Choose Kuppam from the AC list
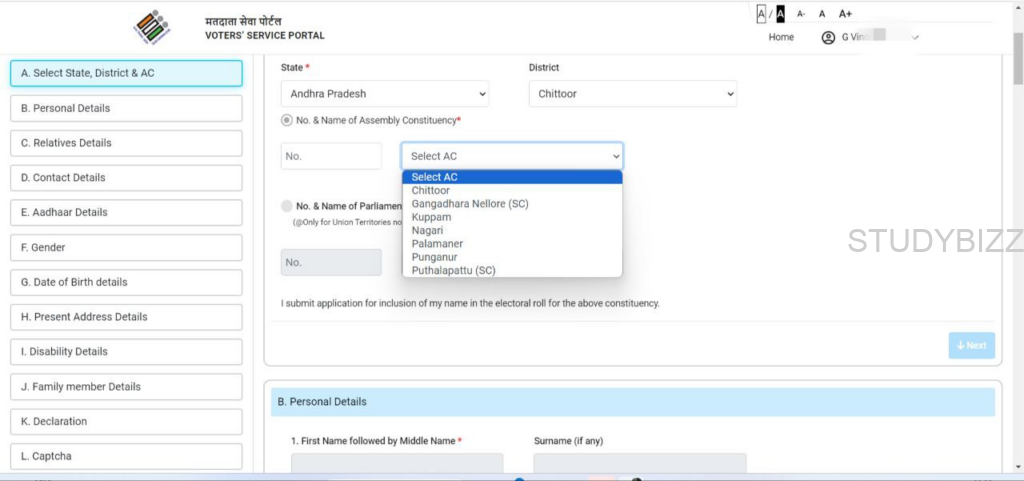The image size is (1024, 481). click(431, 217)
